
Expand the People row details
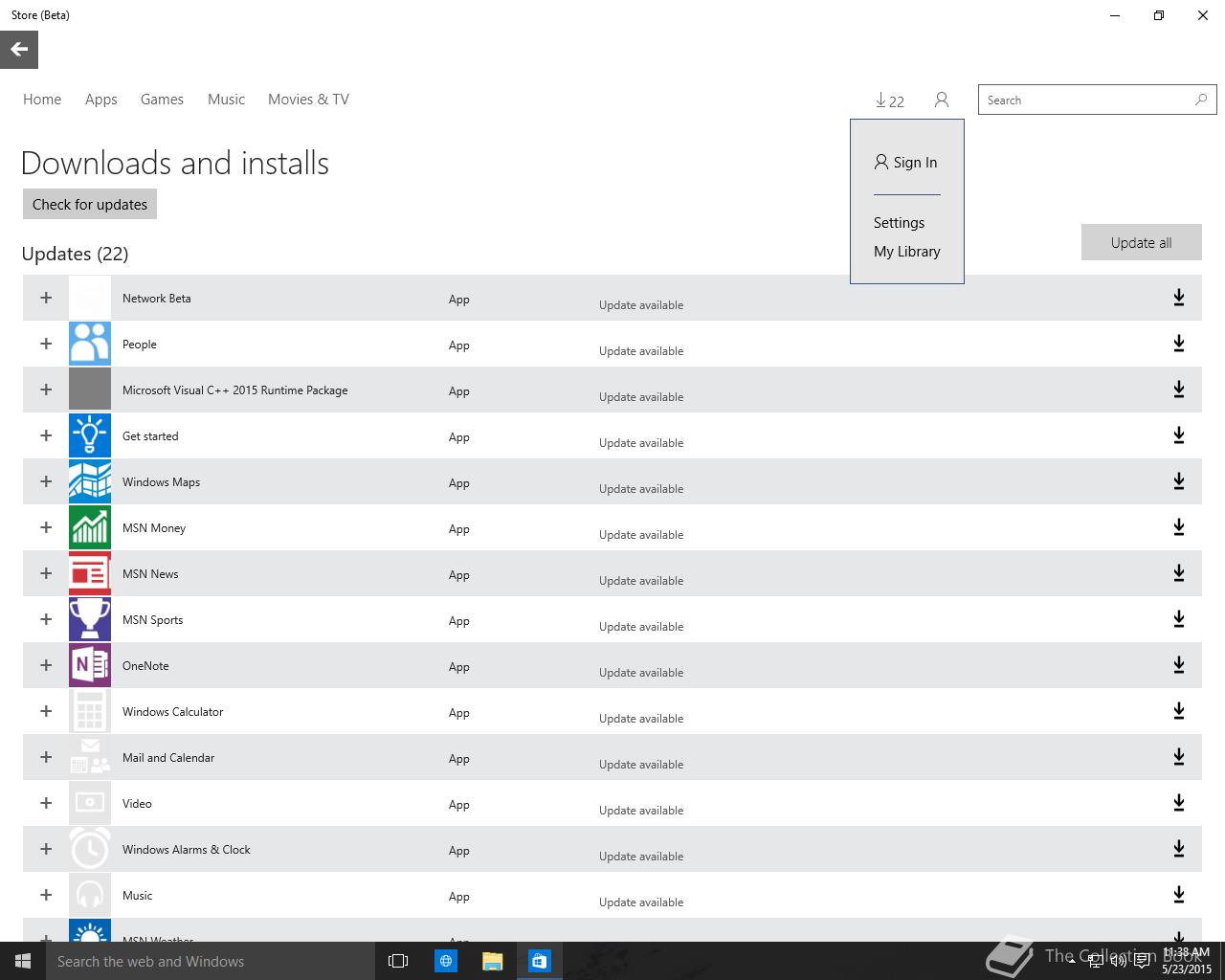click(x=46, y=344)
